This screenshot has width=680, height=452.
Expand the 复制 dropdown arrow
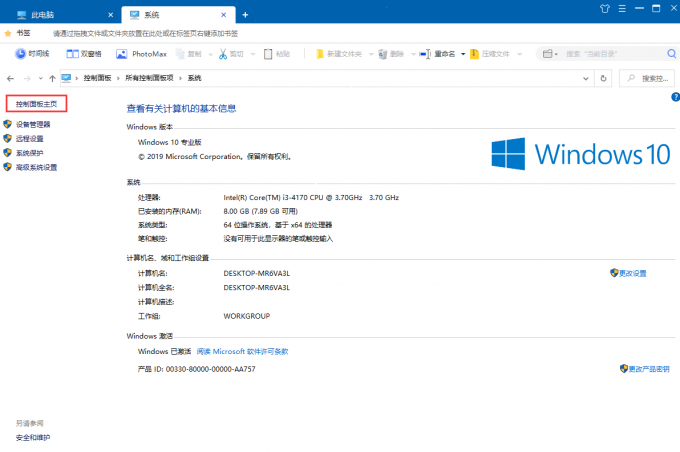pos(211,54)
